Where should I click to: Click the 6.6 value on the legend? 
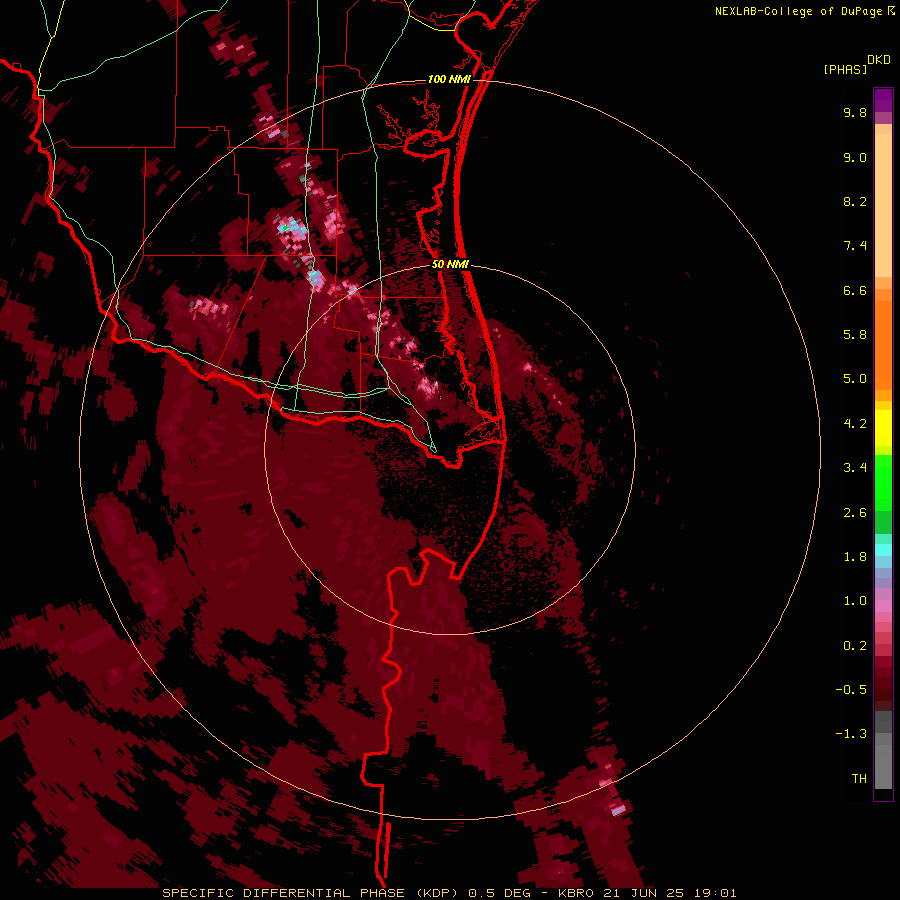click(855, 290)
